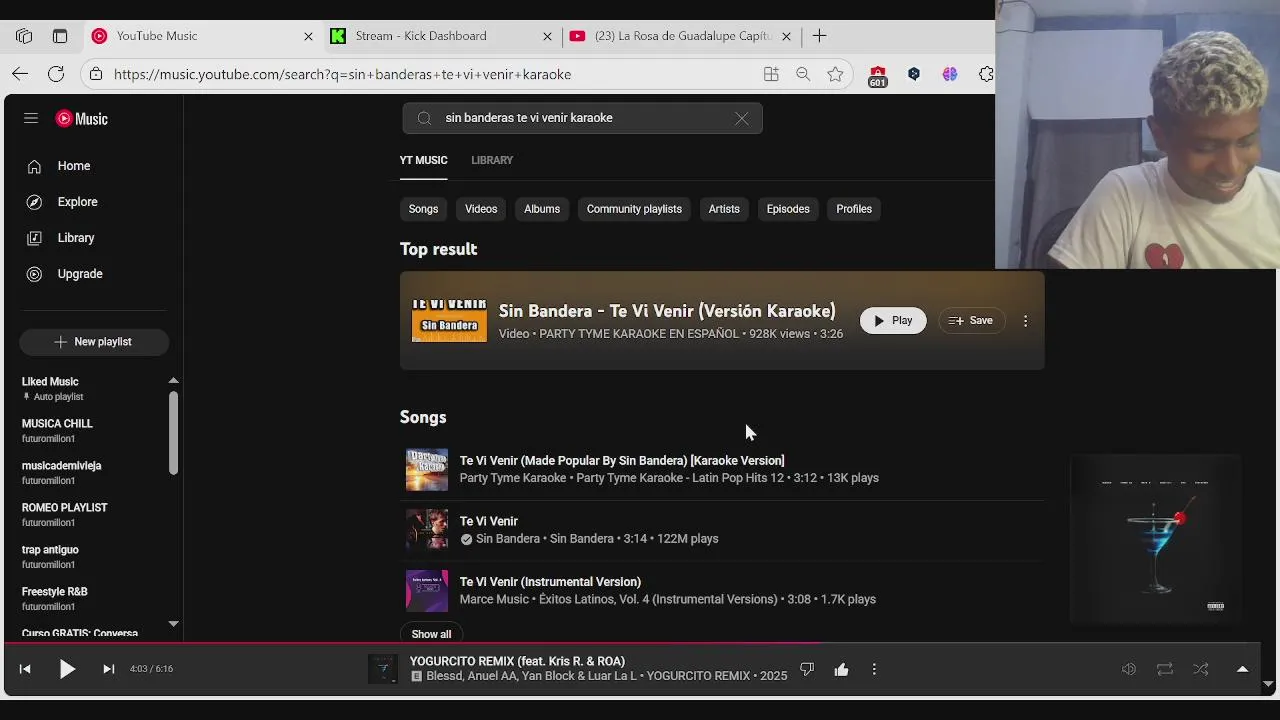Toggle repeat mode
Viewport: 1280px width, 720px height.
(x=1165, y=669)
